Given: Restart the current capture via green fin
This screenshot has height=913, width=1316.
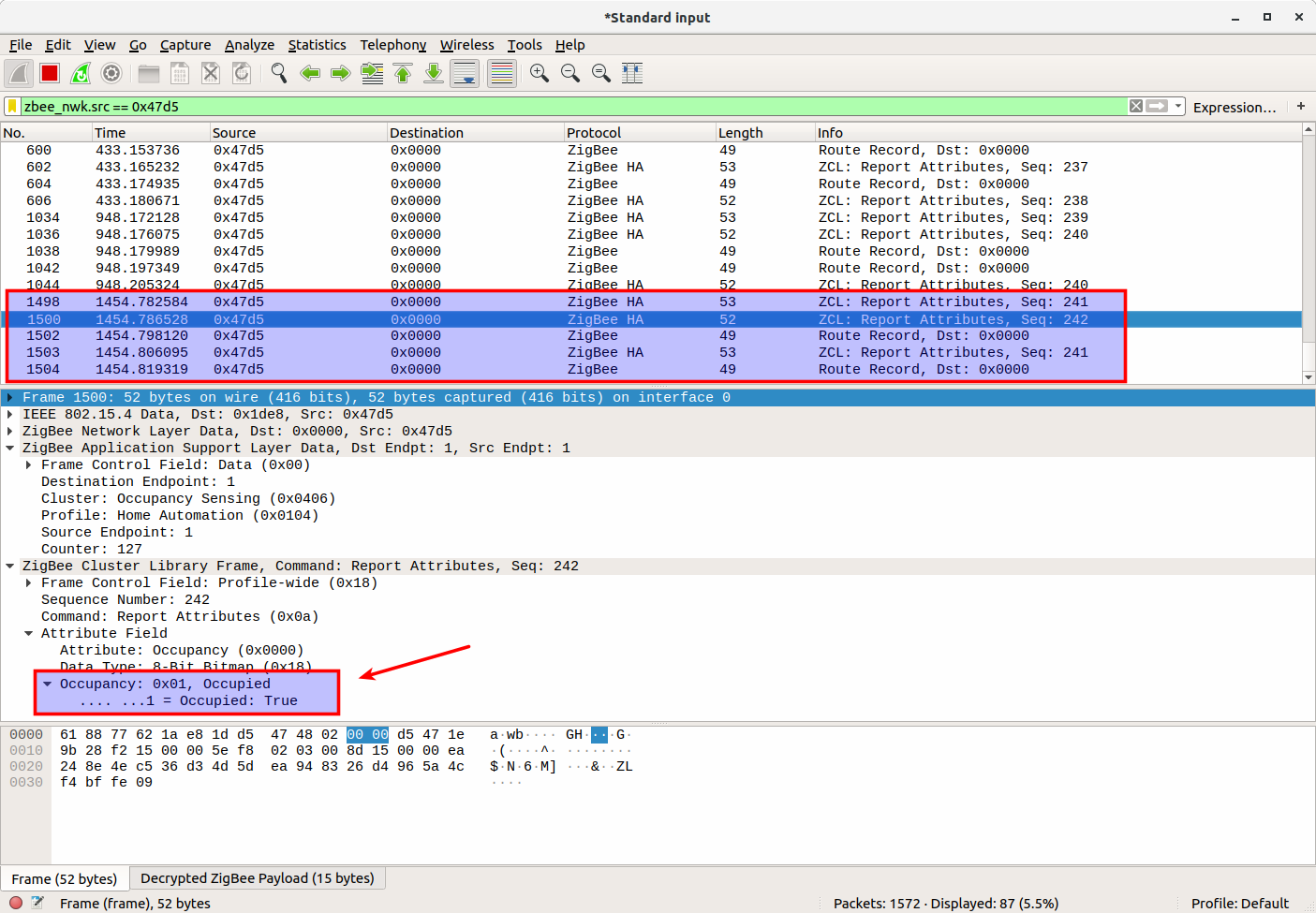Looking at the screenshot, I should [x=81, y=73].
